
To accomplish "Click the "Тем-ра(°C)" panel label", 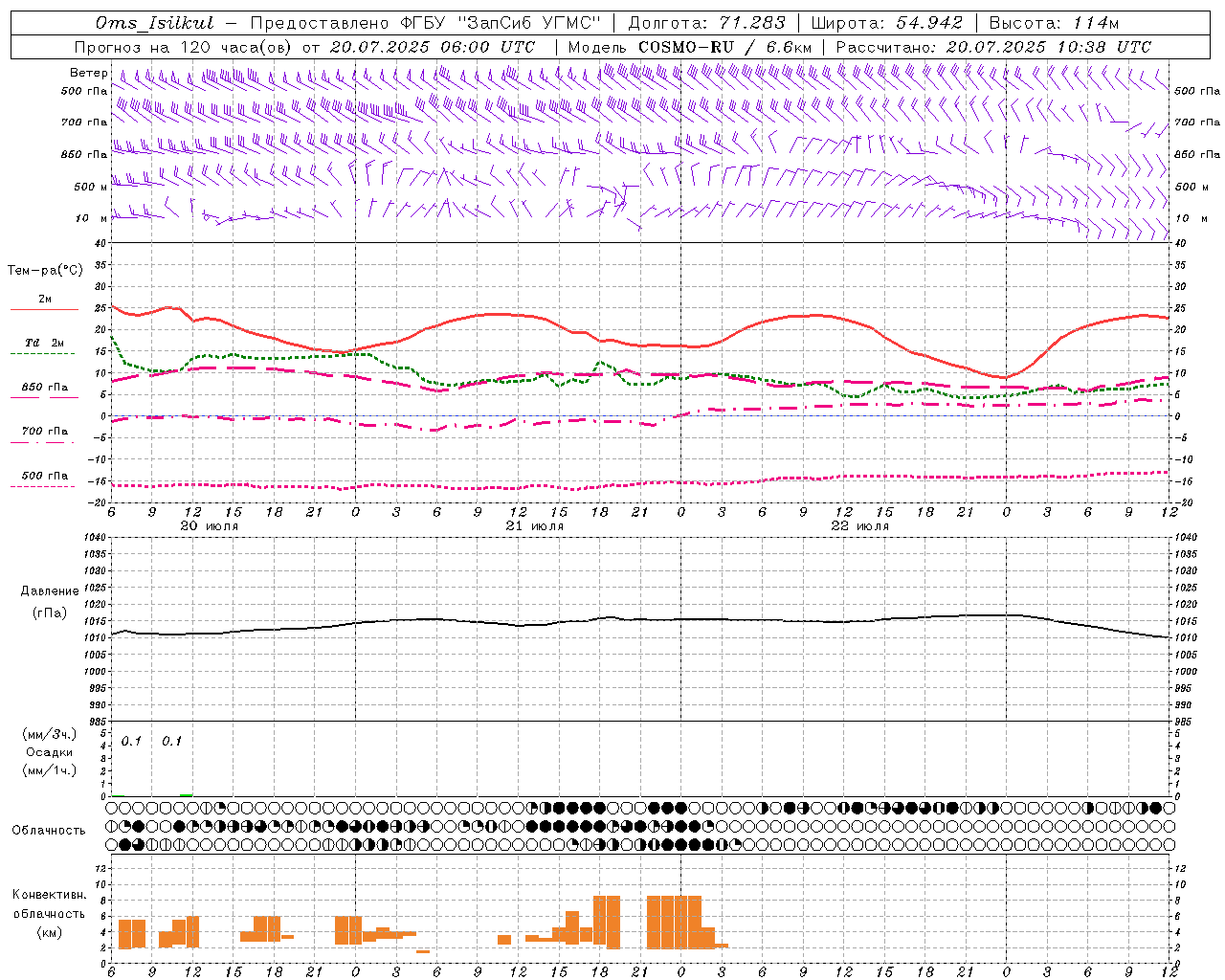I will 45,271.
